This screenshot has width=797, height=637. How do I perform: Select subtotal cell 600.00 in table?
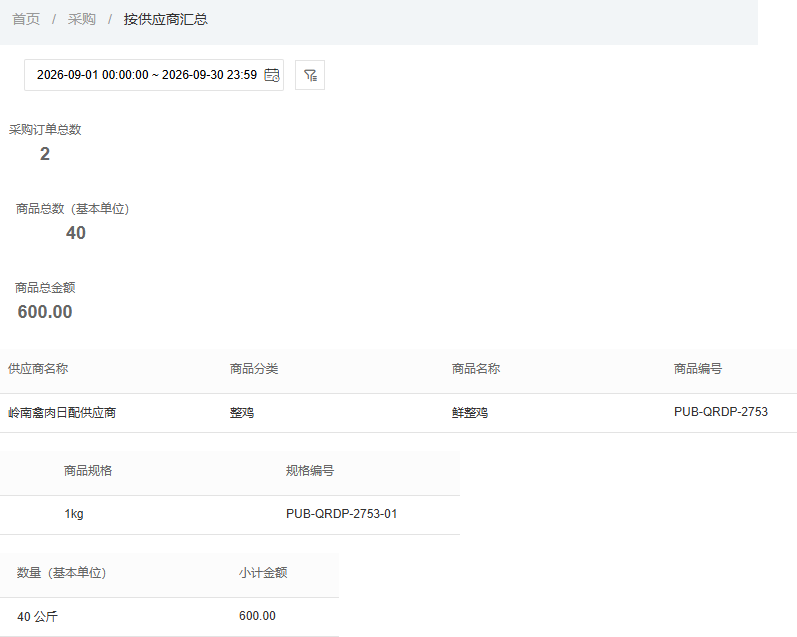(x=257, y=616)
